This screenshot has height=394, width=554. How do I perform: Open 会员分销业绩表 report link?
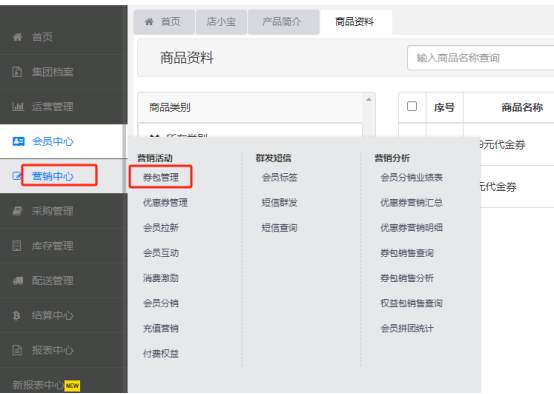[x=411, y=177]
